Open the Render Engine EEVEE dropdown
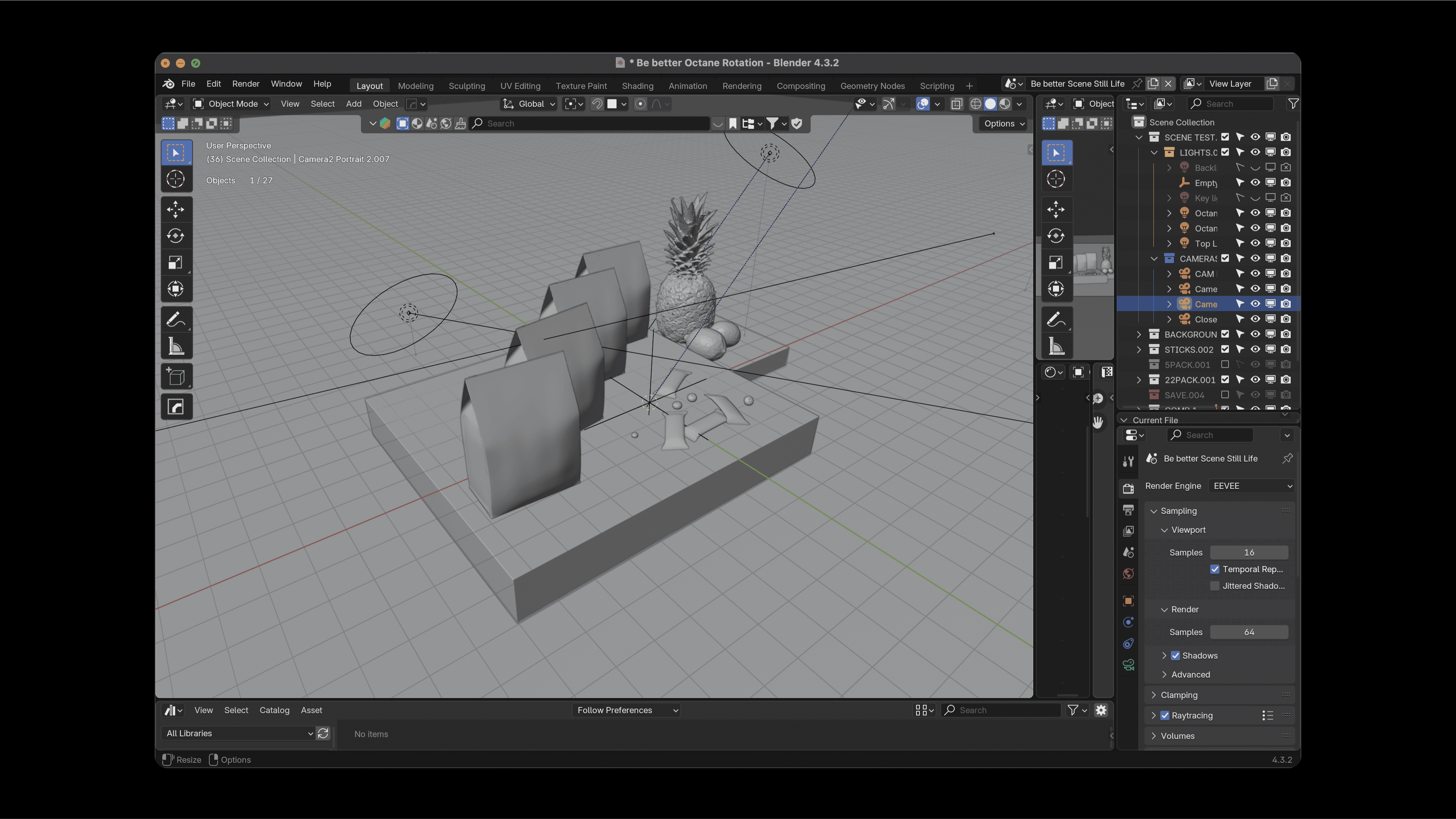This screenshot has height=819, width=1456. tap(1251, 486)
